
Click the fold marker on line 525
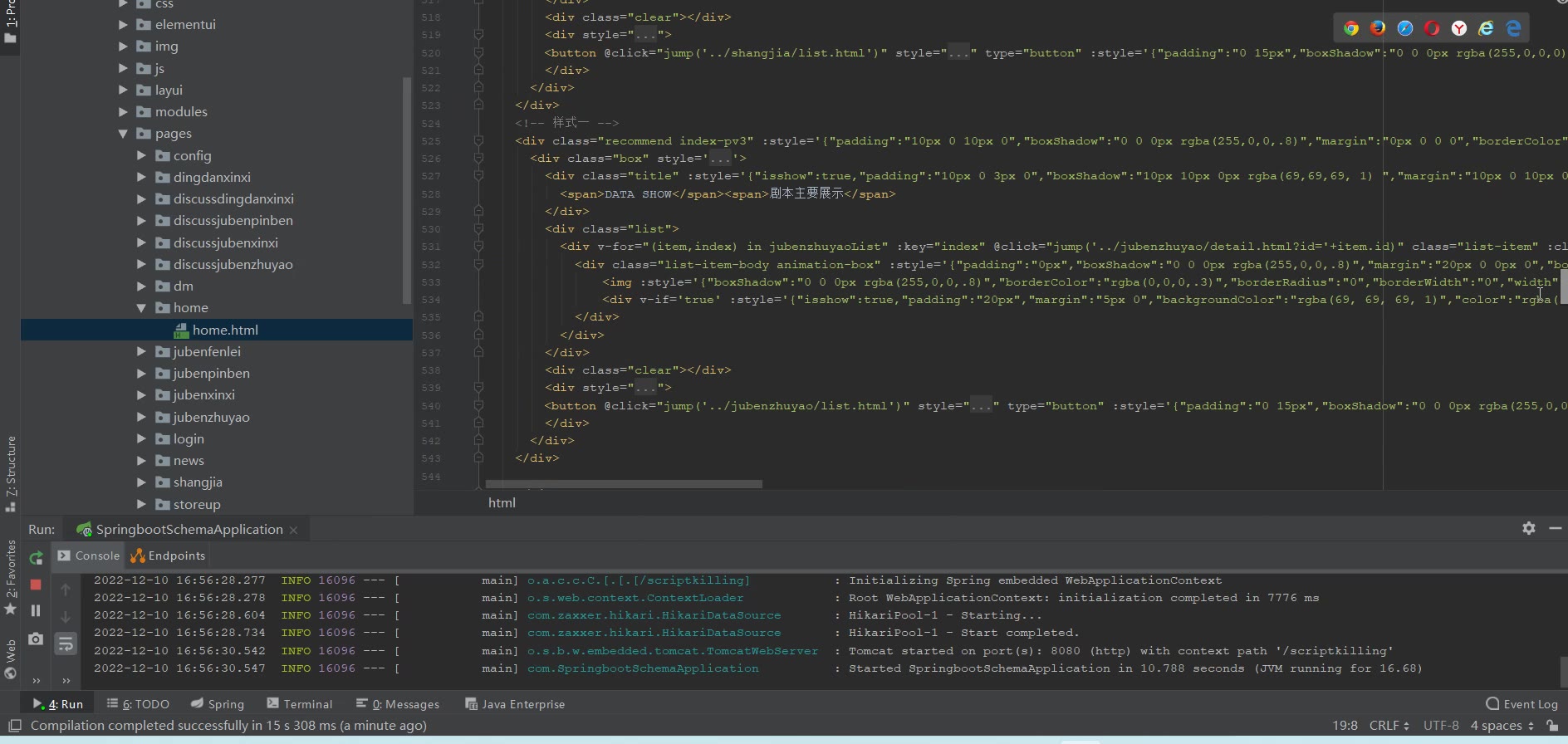click(x=478, y=141)
